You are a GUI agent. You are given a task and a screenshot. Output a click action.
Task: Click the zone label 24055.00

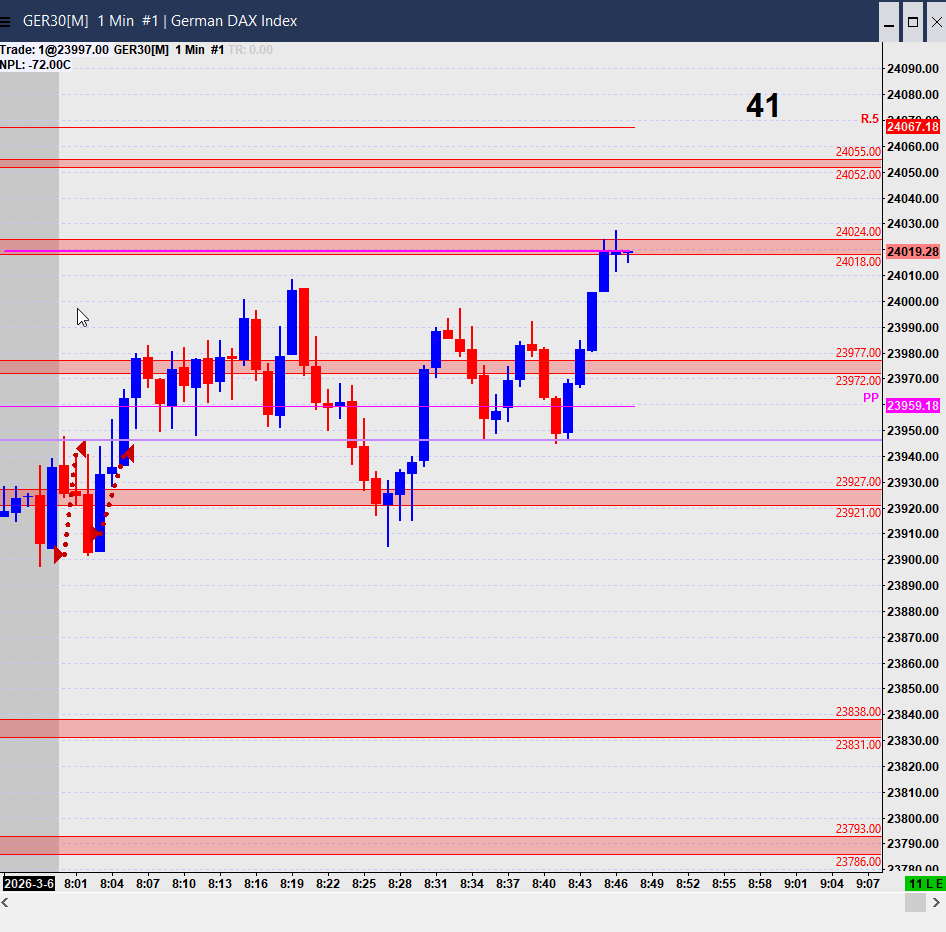pos(858,151)
